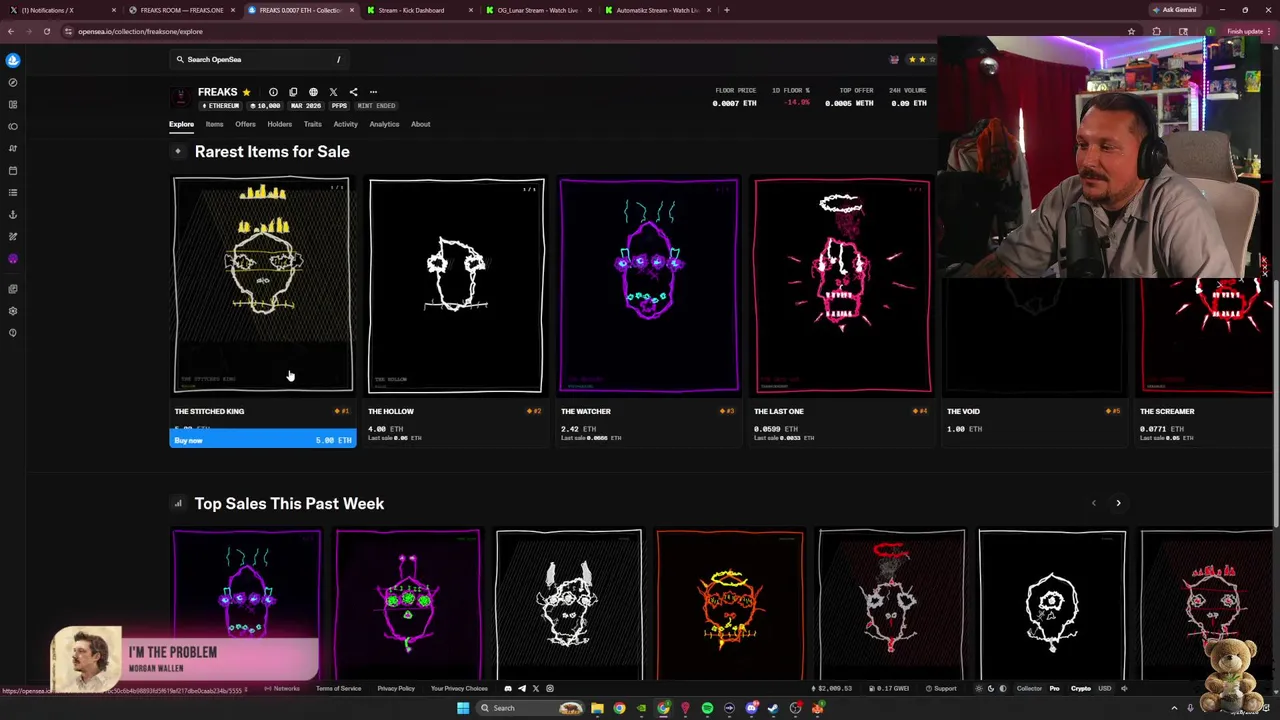
Task: Switch to Collector mode in footer
Action: (x=1029, y=688)
